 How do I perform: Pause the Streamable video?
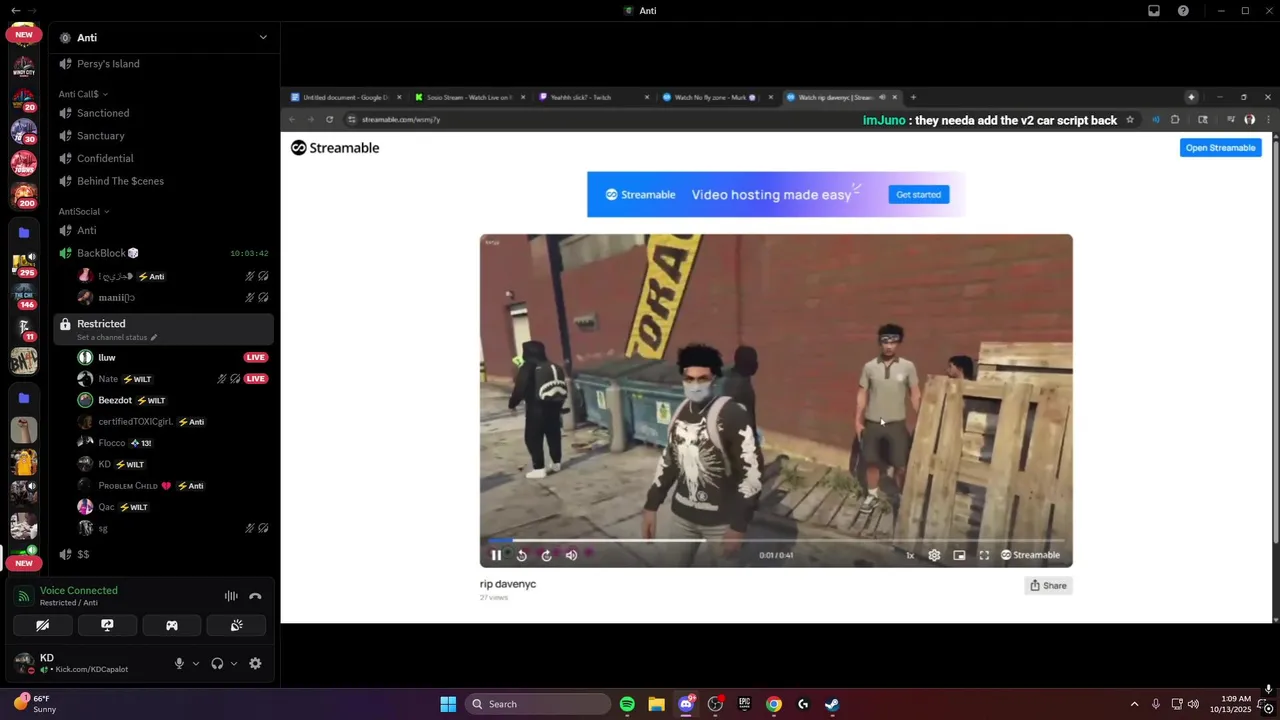click(496, 555)
